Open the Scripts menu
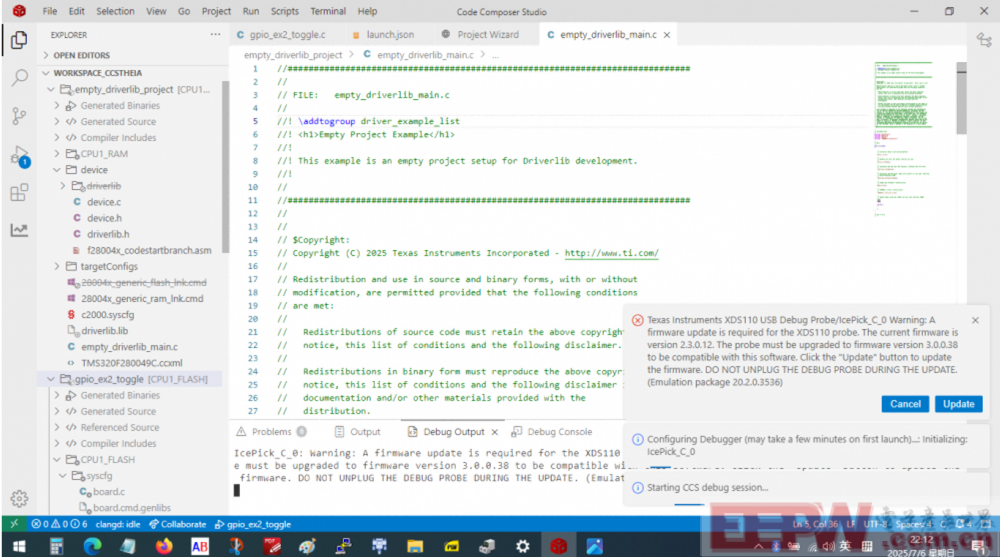This screenshot has height=557, width=1000. coord(284,11)
